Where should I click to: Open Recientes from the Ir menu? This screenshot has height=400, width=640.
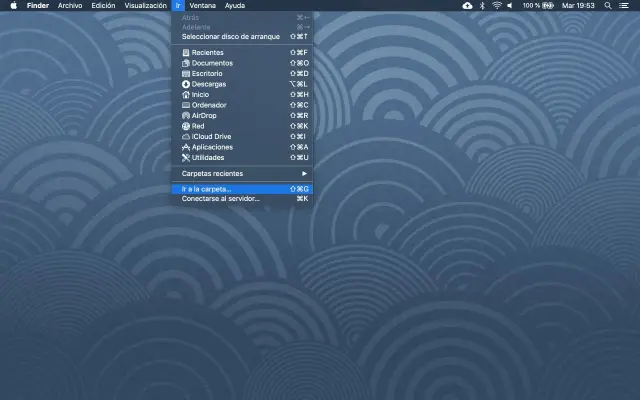click(208, 52)
